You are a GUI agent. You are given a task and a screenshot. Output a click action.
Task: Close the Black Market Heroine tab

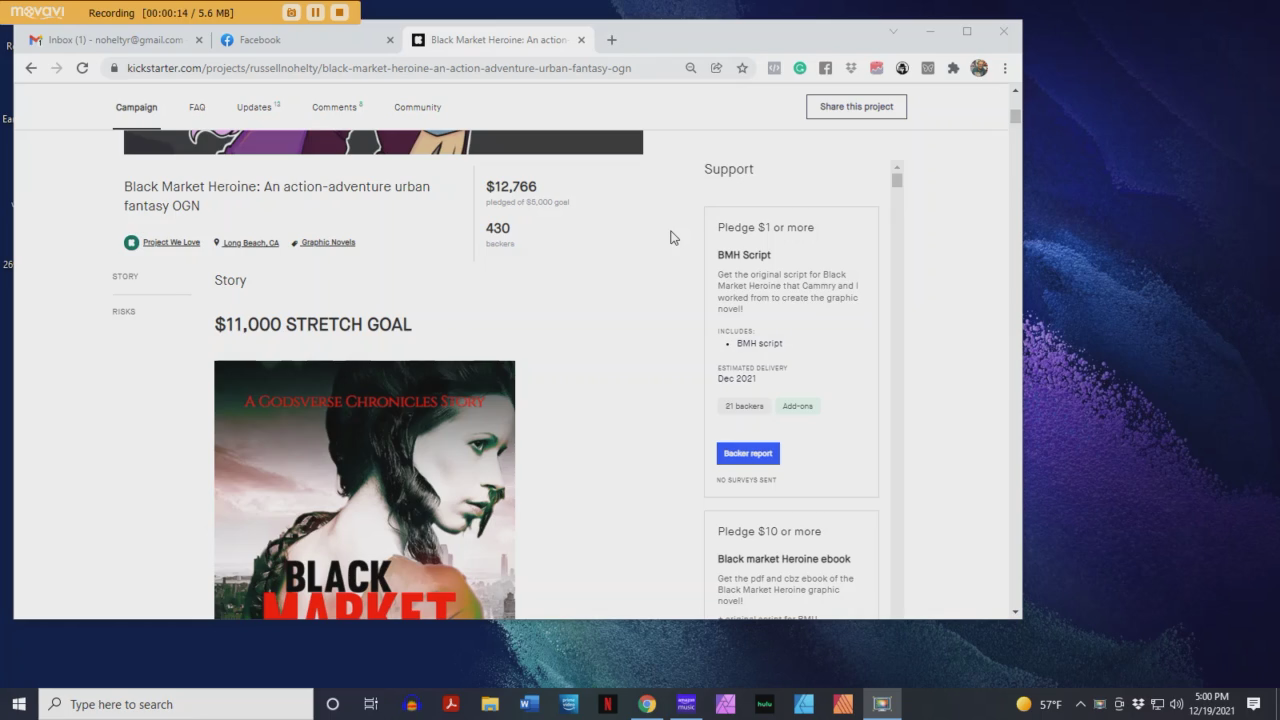(x=581, y=40)
